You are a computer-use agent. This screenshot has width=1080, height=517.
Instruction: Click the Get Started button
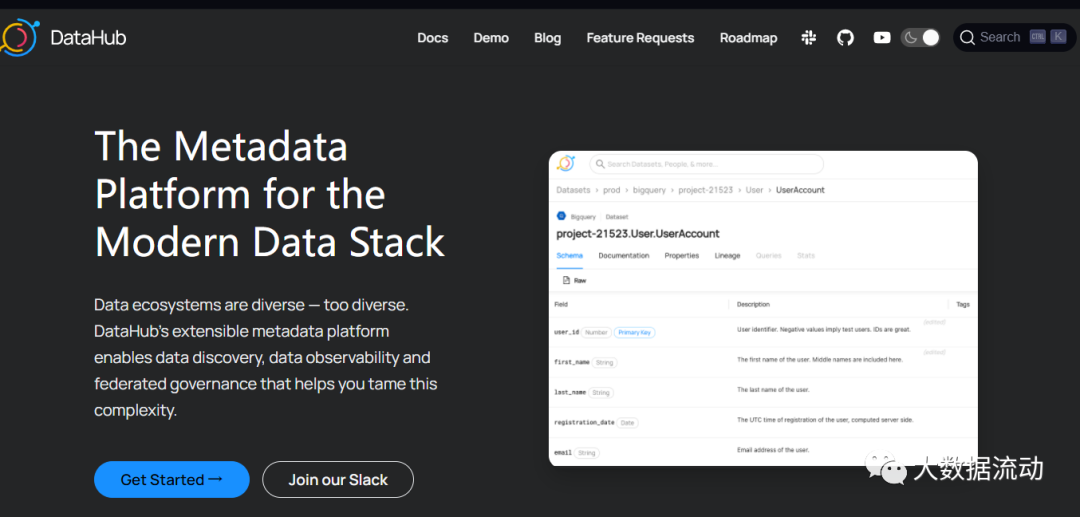pyautogui.click(x=172, y=479)
